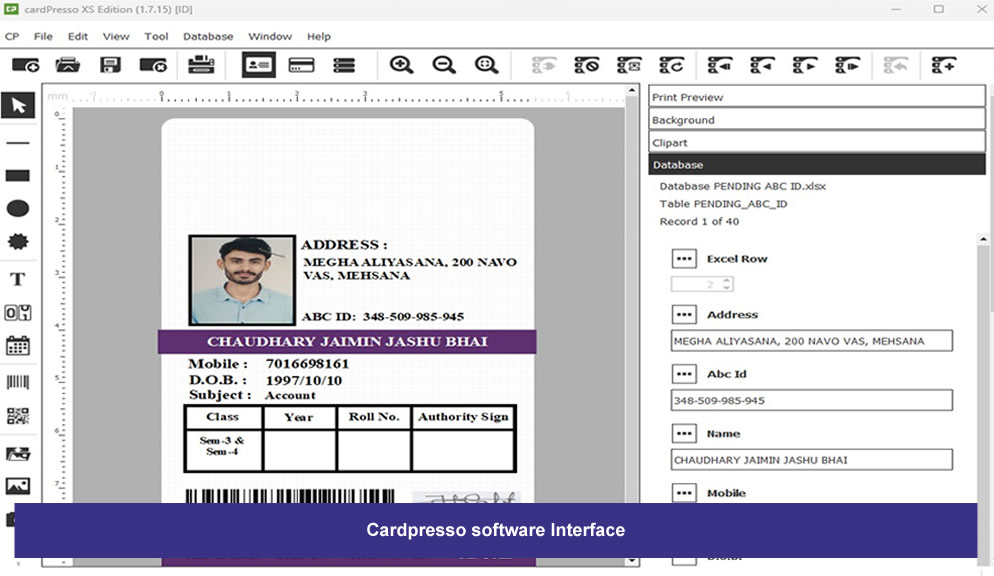
Task: Click the canvas scrollbar up arrow
Action: [x=631, y=91]
